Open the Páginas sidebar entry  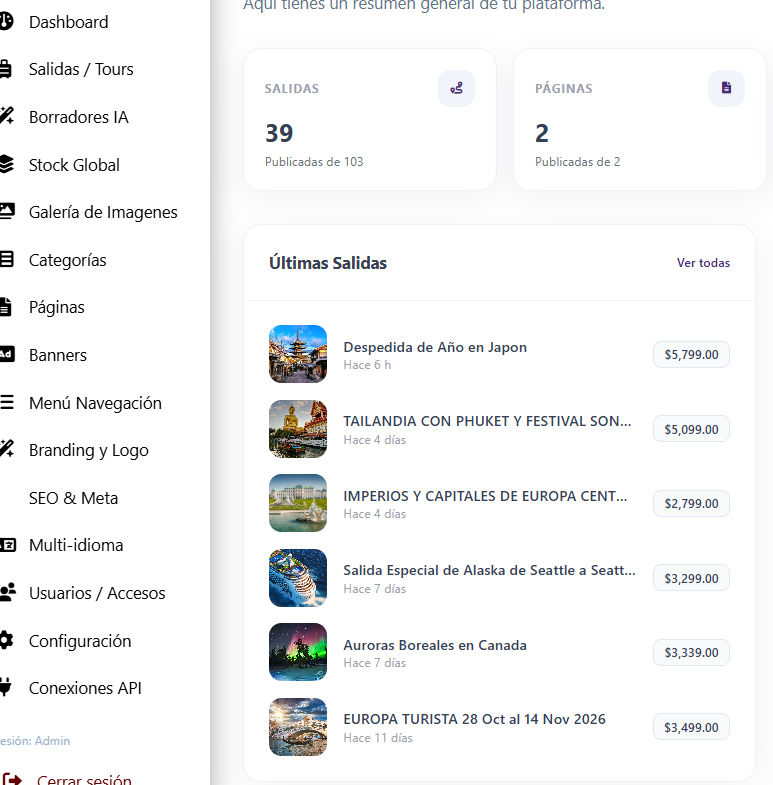pos(57,307)
